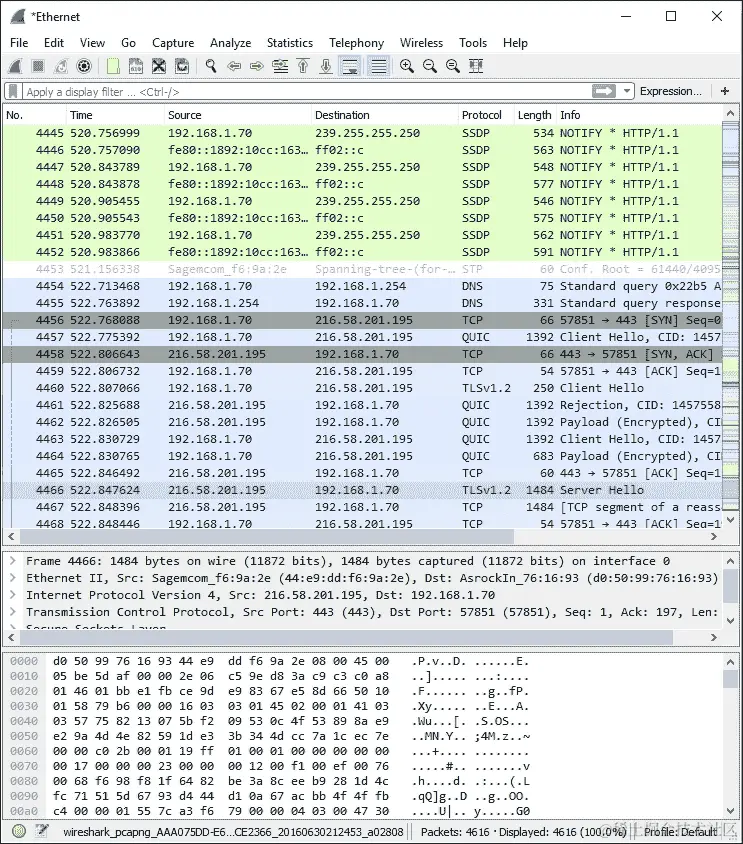Open capture options gear icon
The image size is (743, 844).
pyautogui.click(x=84, y=66)
